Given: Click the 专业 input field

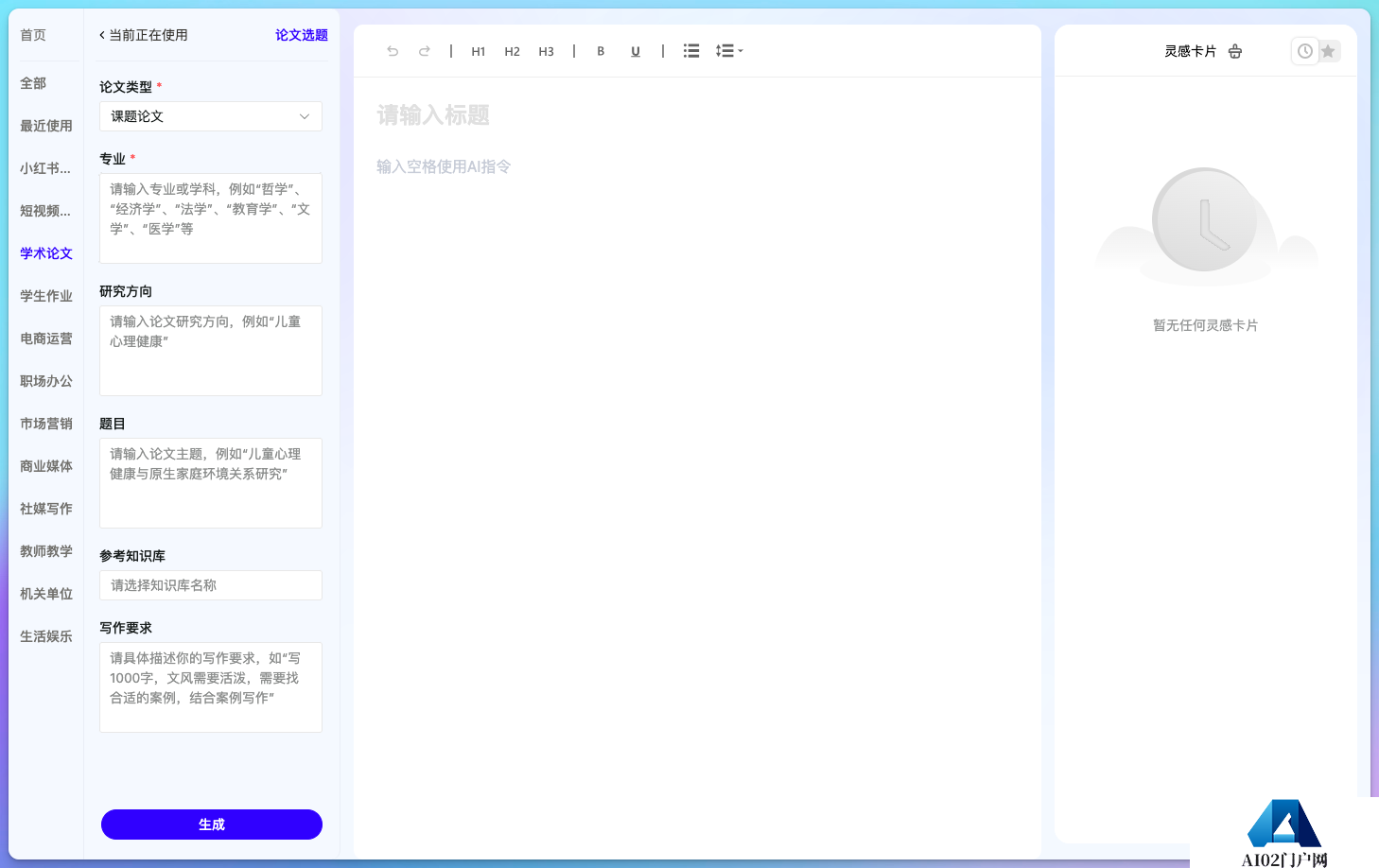Looking at the screenshot, I should [211, 218].
